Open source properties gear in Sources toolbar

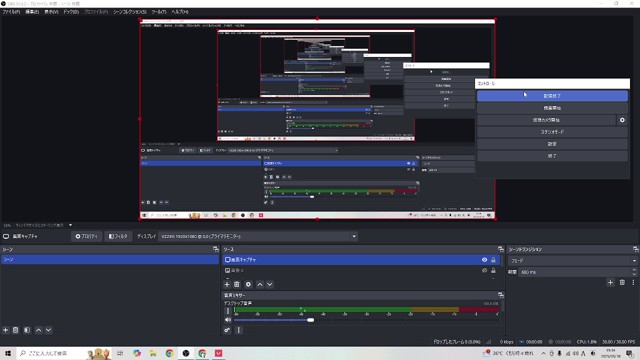pos(248,284)
